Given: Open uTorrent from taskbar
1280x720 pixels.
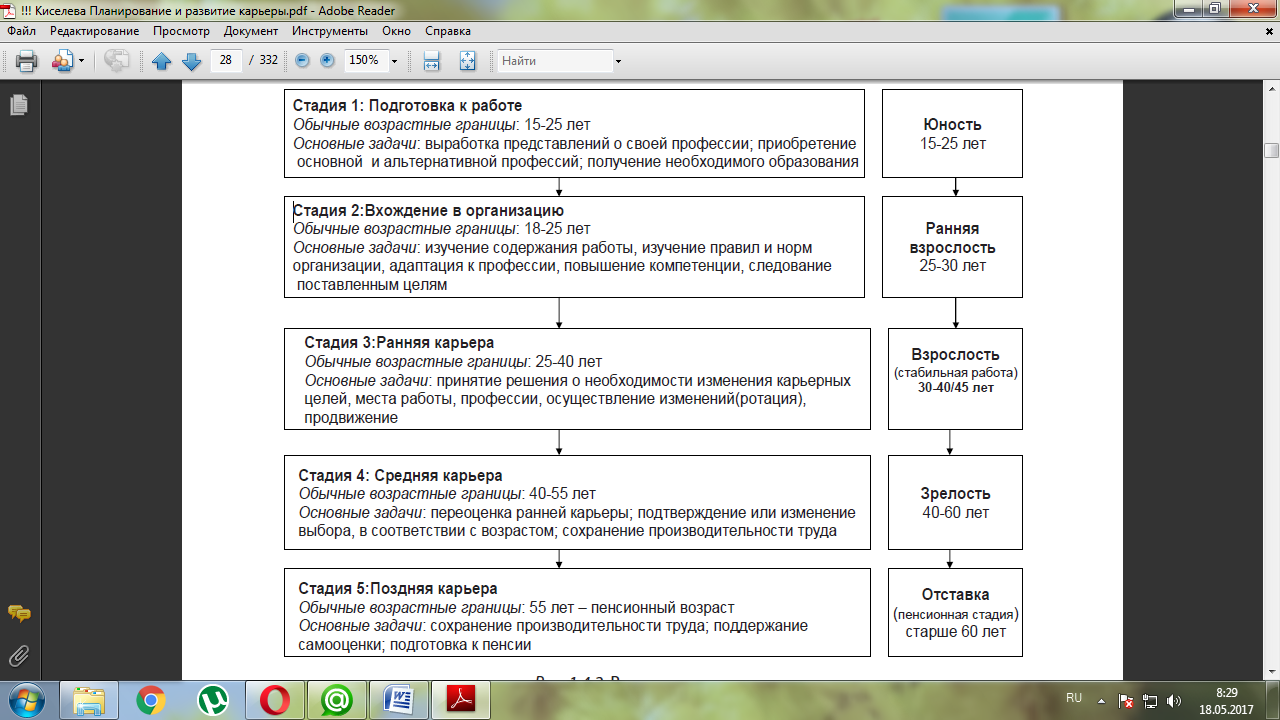Looking at the screenshot, I should (213, 700).
